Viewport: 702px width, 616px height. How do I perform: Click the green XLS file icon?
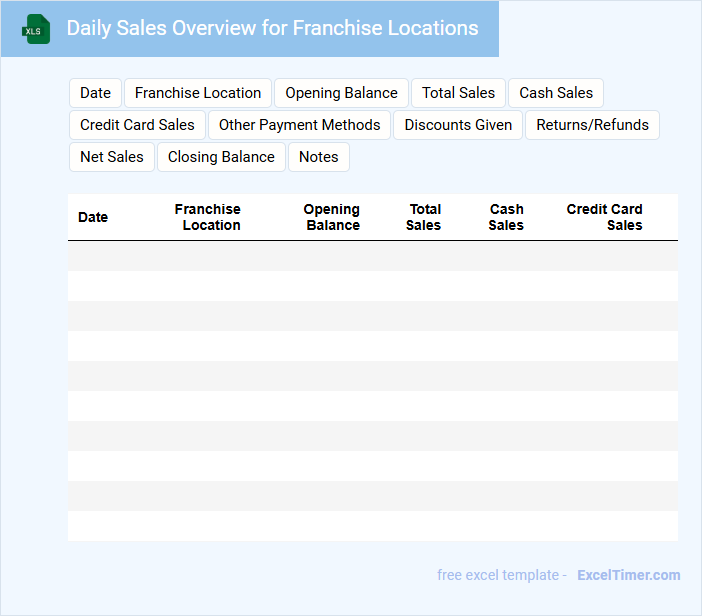pyautogui.click(x=36, y=29)
